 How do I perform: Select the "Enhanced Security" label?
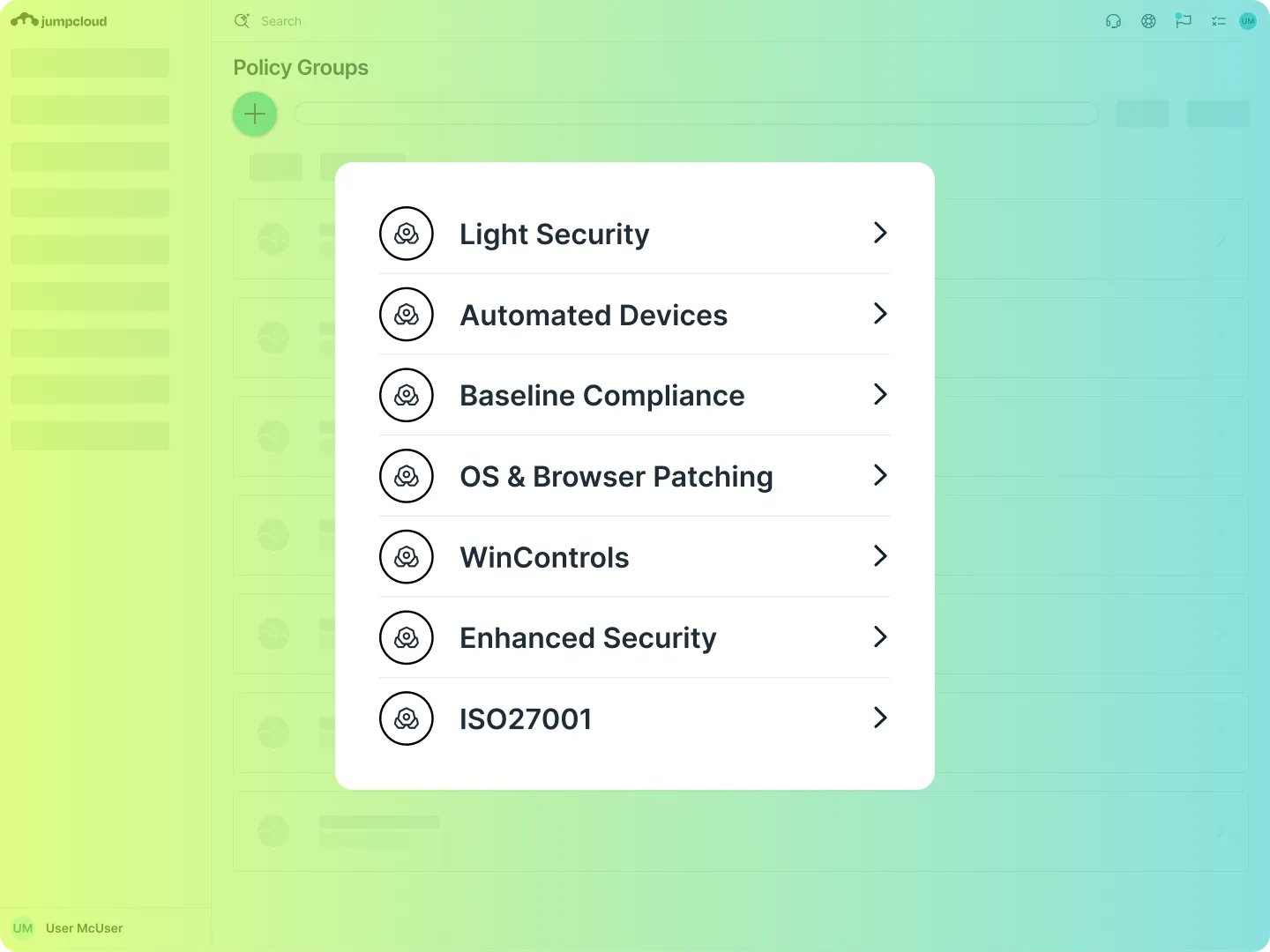[x=588, y=638]
